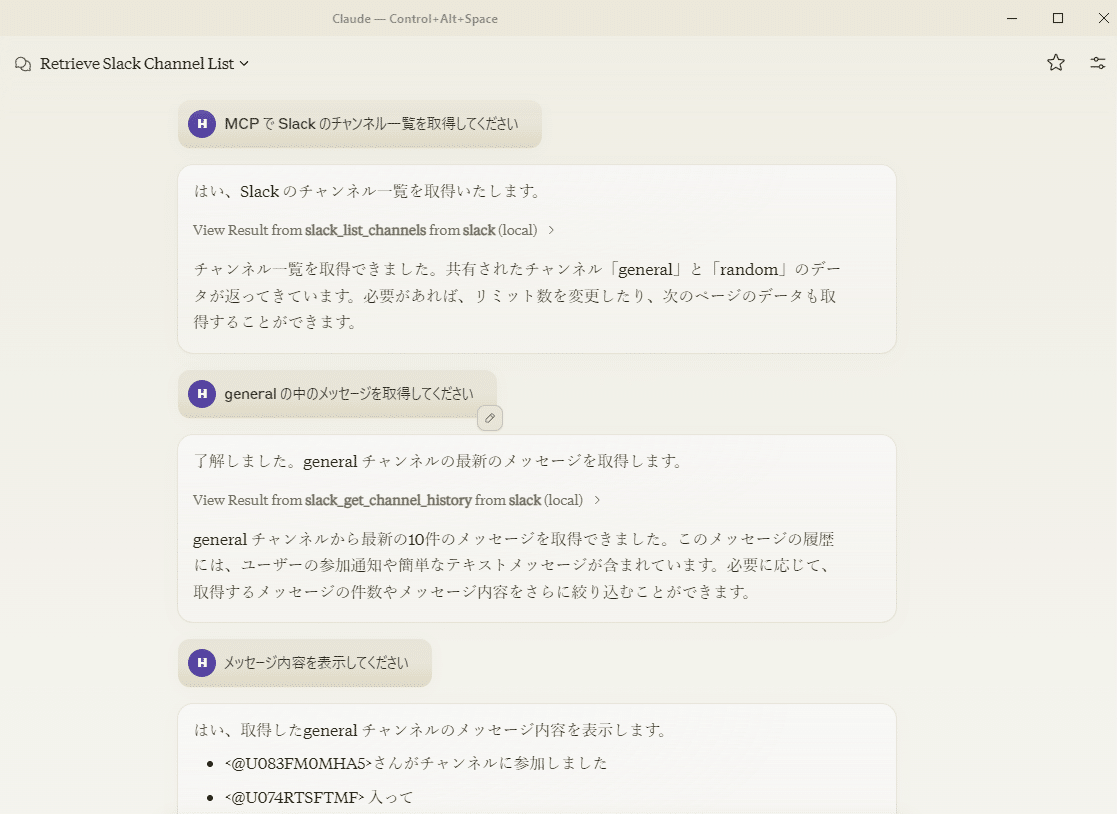Image resolution: width=1117 pixels, height=814 pixels.
Task: Click the Claude — Control+Alt+Space title bar
Action: tap(415, 19)
